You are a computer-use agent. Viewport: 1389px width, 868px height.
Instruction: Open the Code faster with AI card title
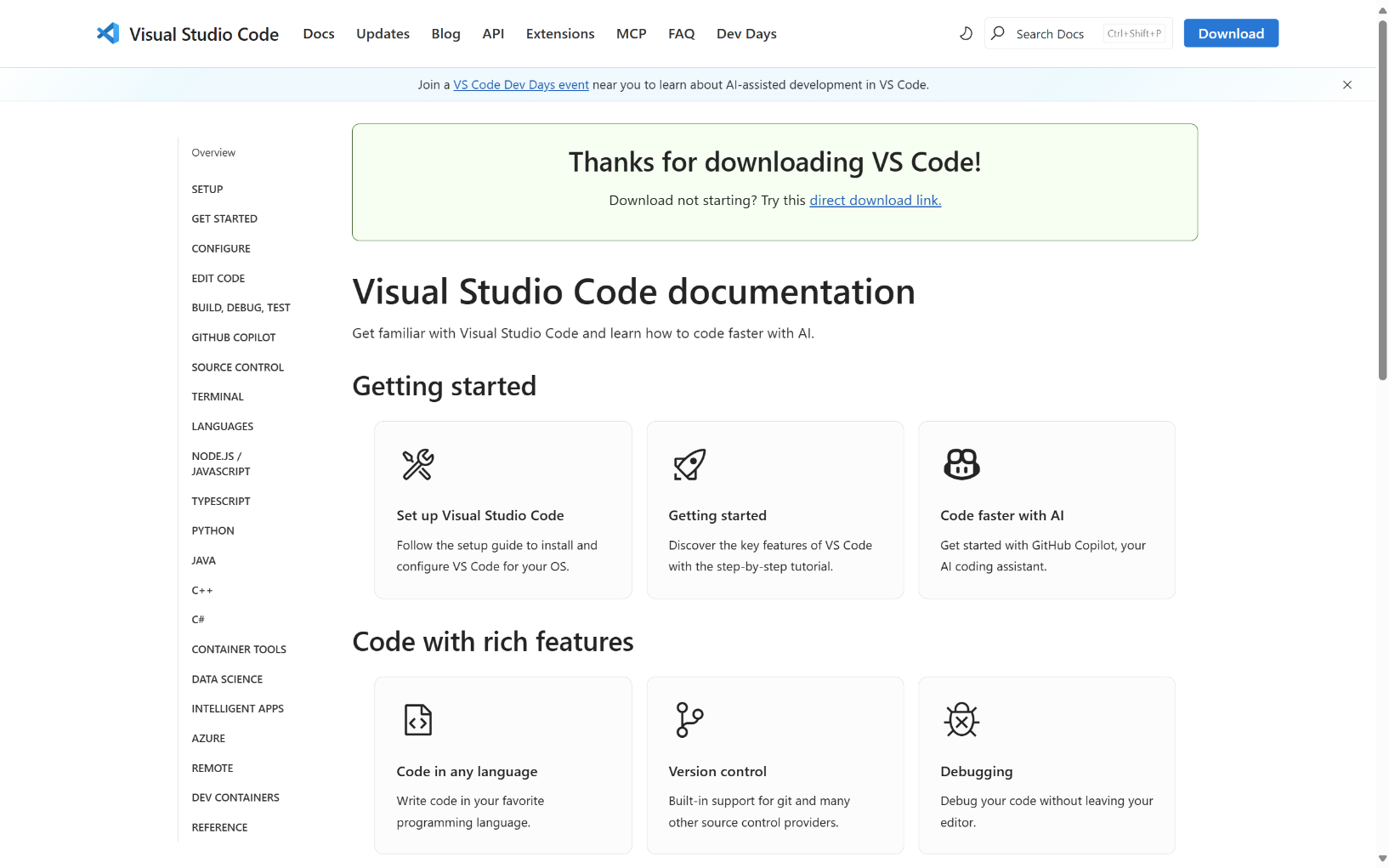[x=1002, y=516]
